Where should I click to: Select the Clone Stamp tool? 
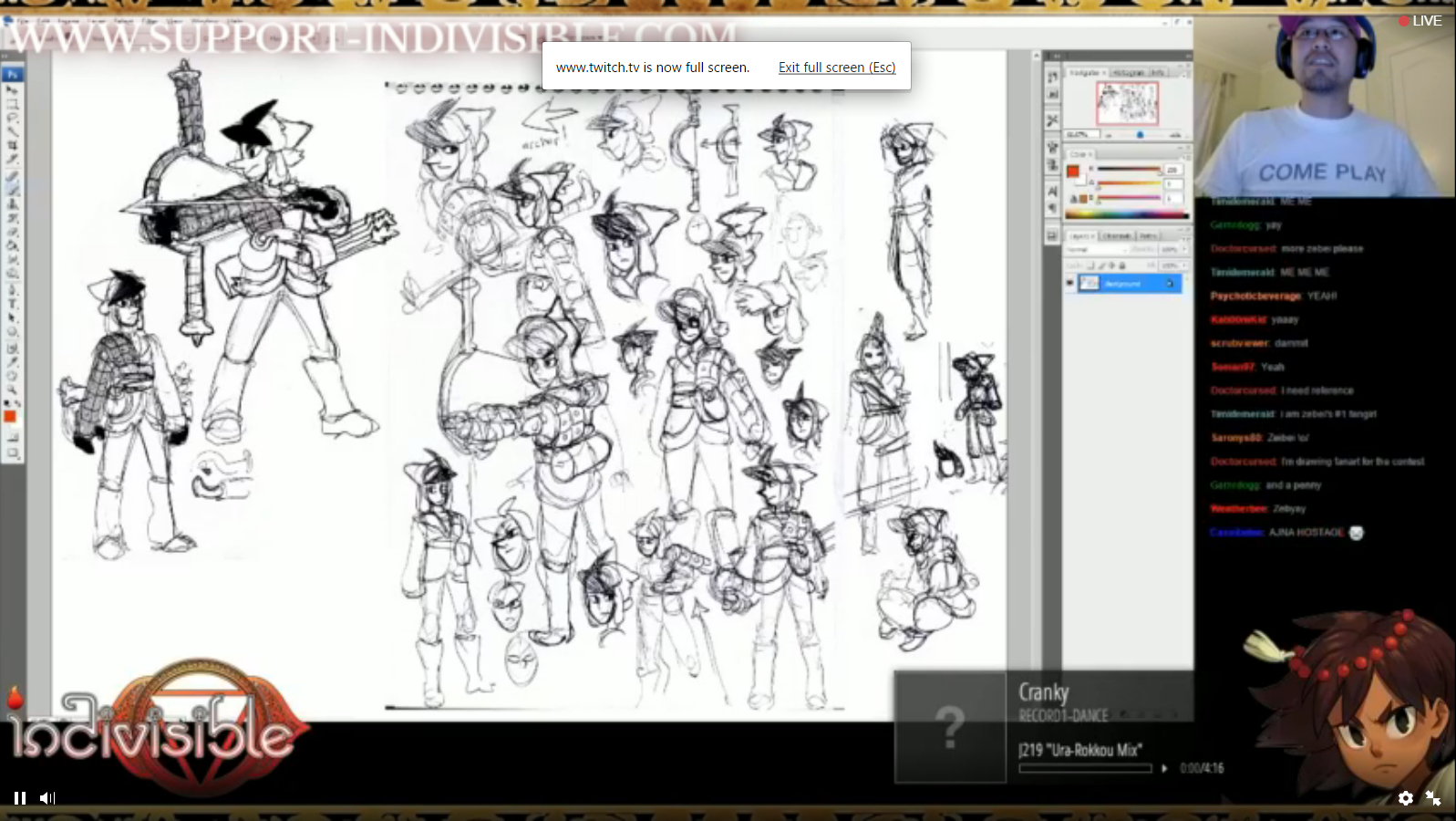(x=12, y=203)
